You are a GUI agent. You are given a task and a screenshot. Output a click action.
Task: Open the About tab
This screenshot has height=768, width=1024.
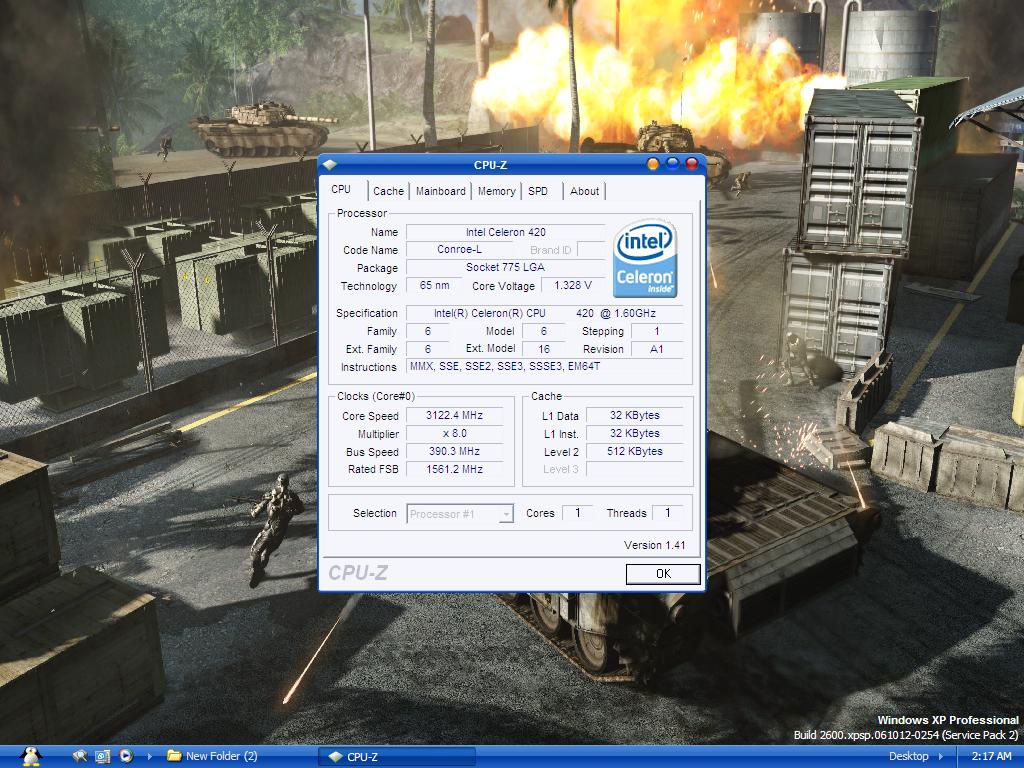[584, 191]
